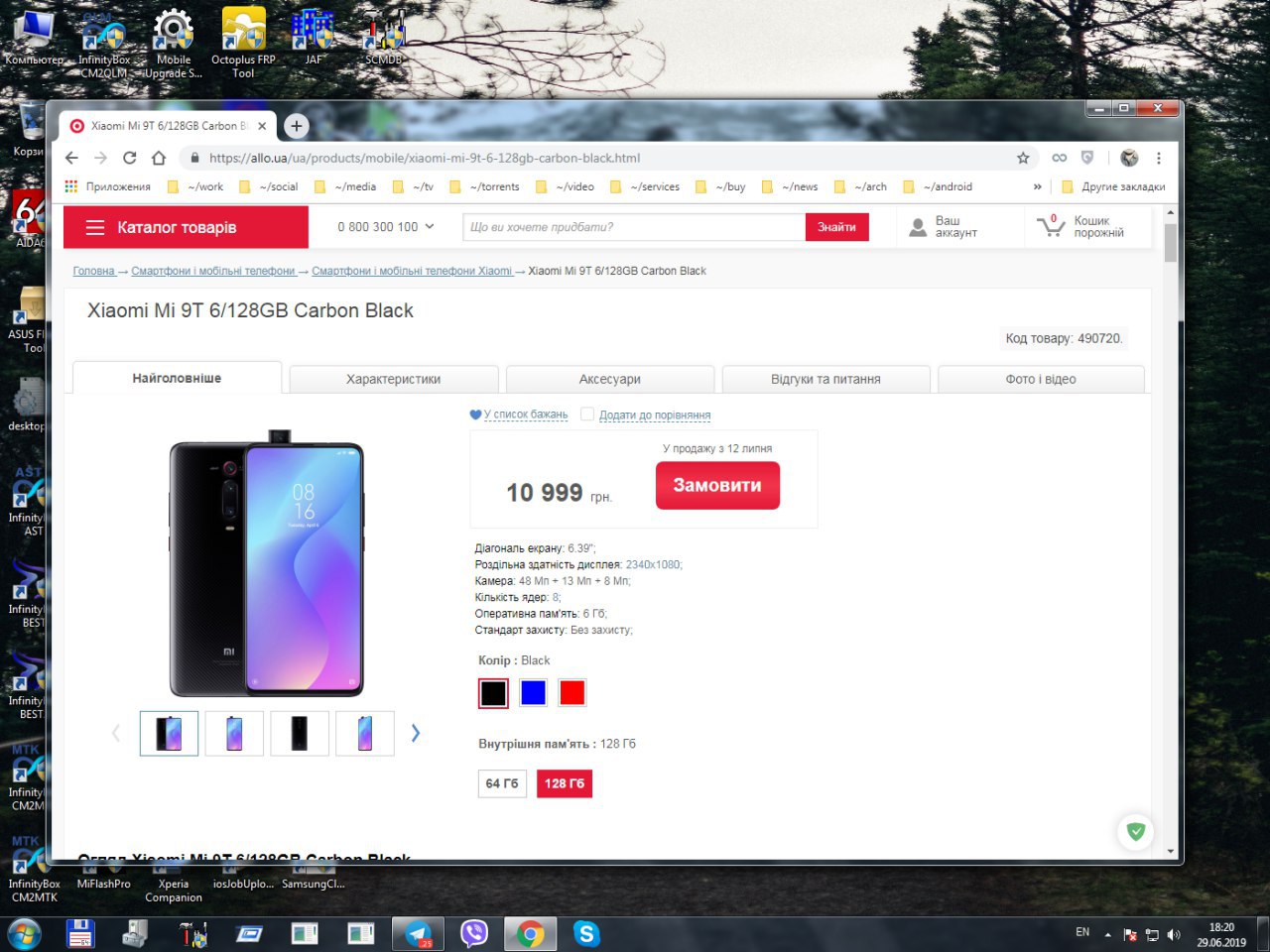Select the third black-back phone thumbnail
The image size is (1270, 952).
click(300, 733)
